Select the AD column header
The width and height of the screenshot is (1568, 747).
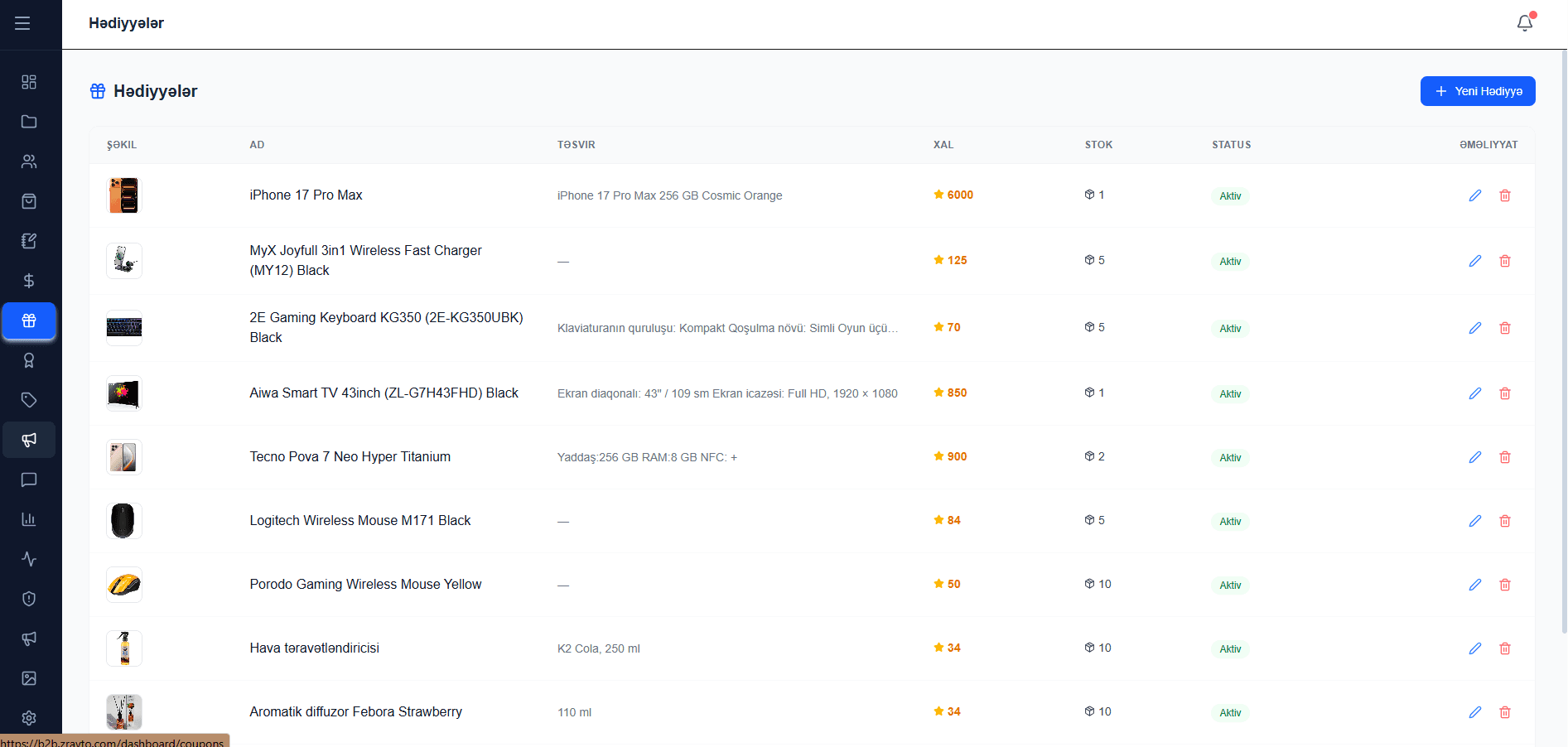pyautogui.click(x=257, y=145)
